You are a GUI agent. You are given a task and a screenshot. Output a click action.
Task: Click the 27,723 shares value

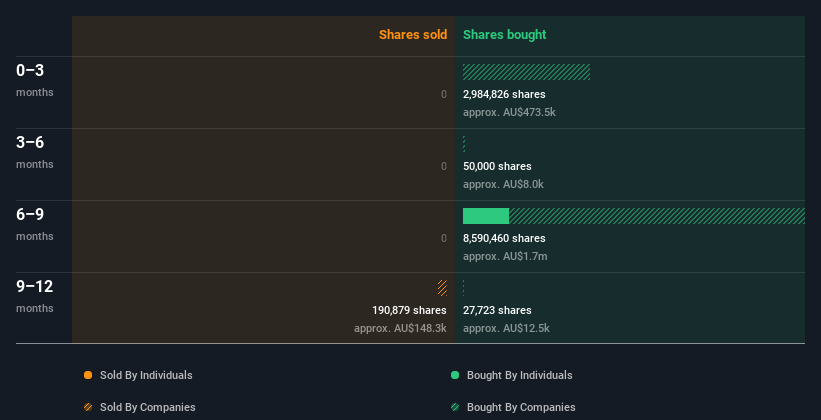tap(497, 310)
